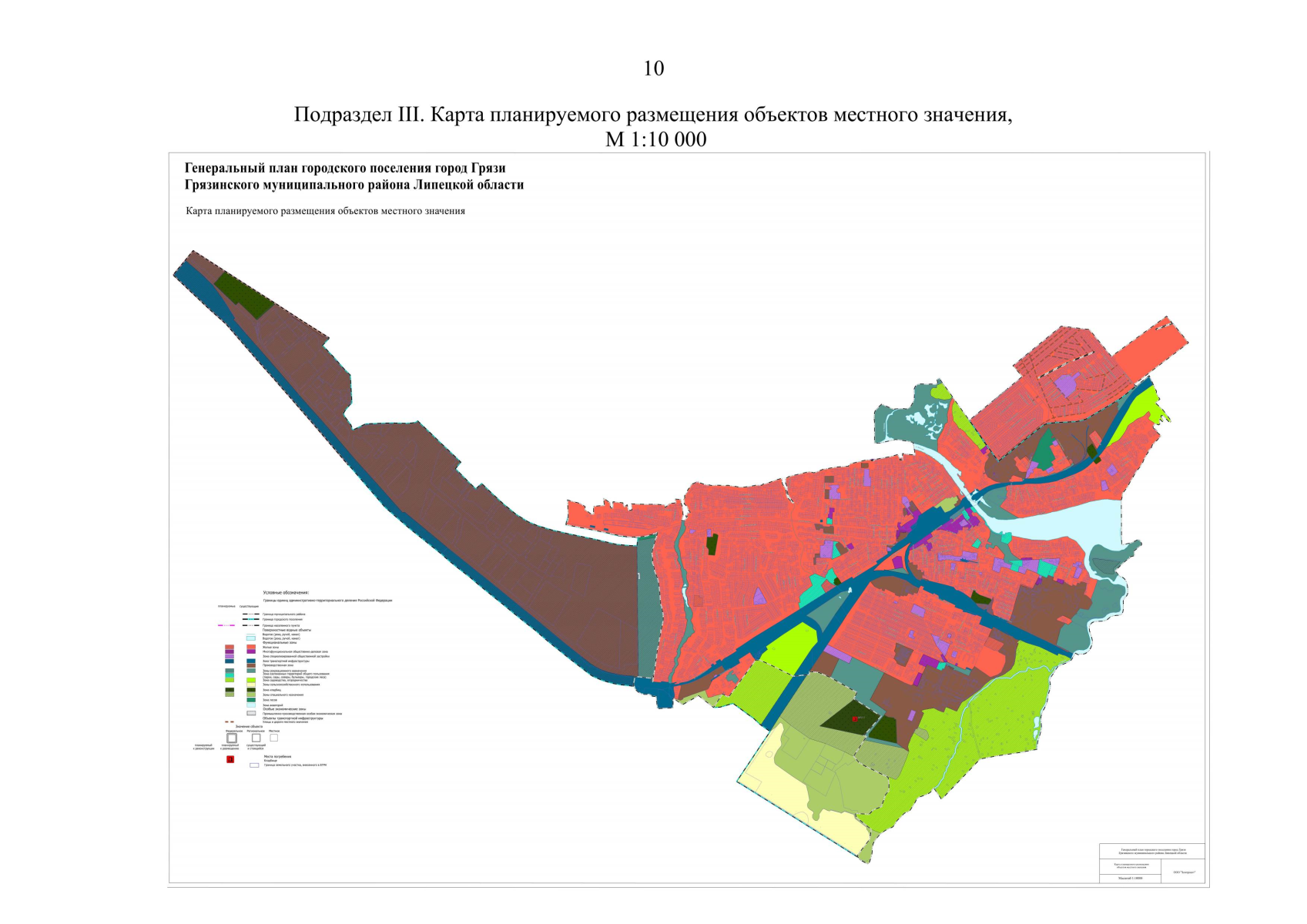Click the legend heading "Поверхностные водные объекты"
This screenshot has width=1307, height=924.
287,630
